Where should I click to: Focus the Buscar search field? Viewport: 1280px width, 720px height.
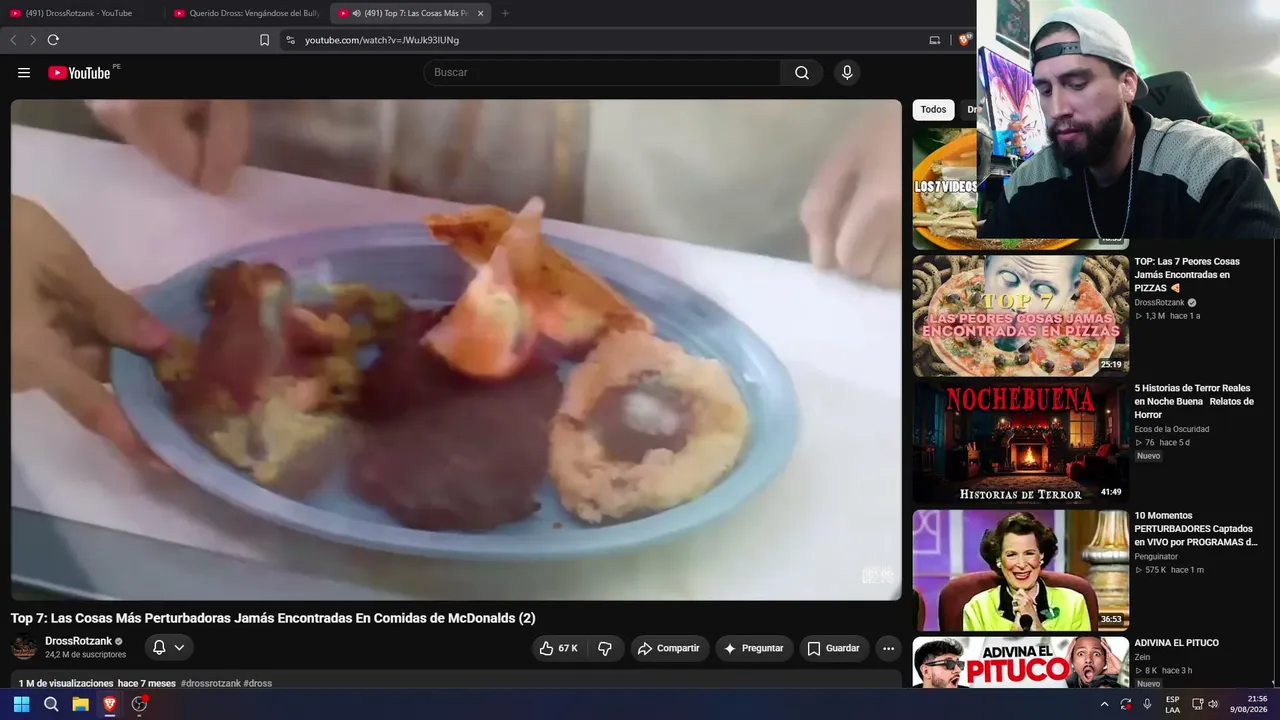(x=603, y=73)
